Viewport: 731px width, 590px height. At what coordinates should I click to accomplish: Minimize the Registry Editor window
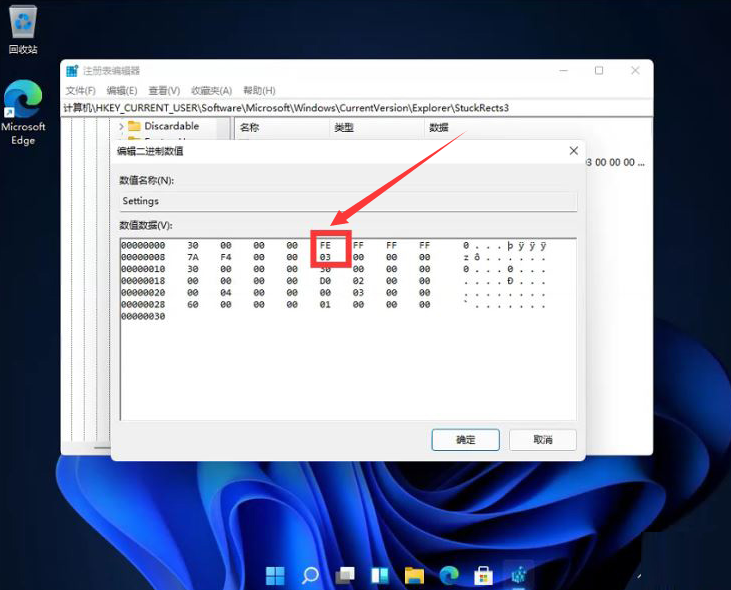[x=564, y=70]
